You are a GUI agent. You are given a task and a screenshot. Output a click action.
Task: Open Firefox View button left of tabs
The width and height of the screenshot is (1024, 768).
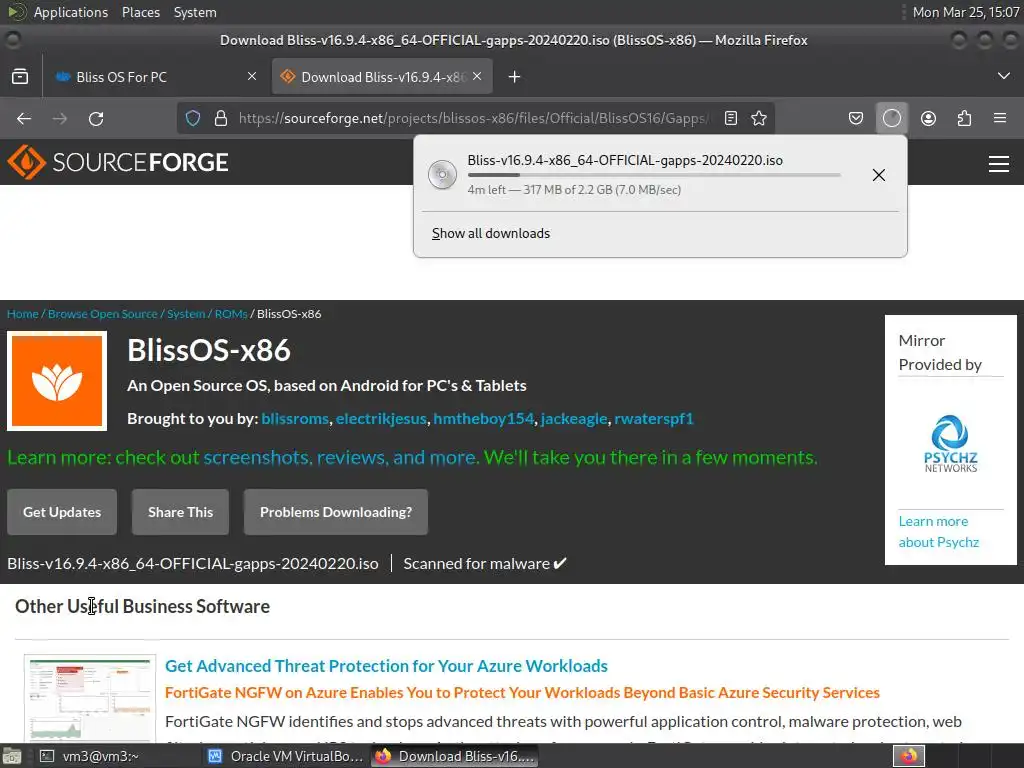point(20,76)
